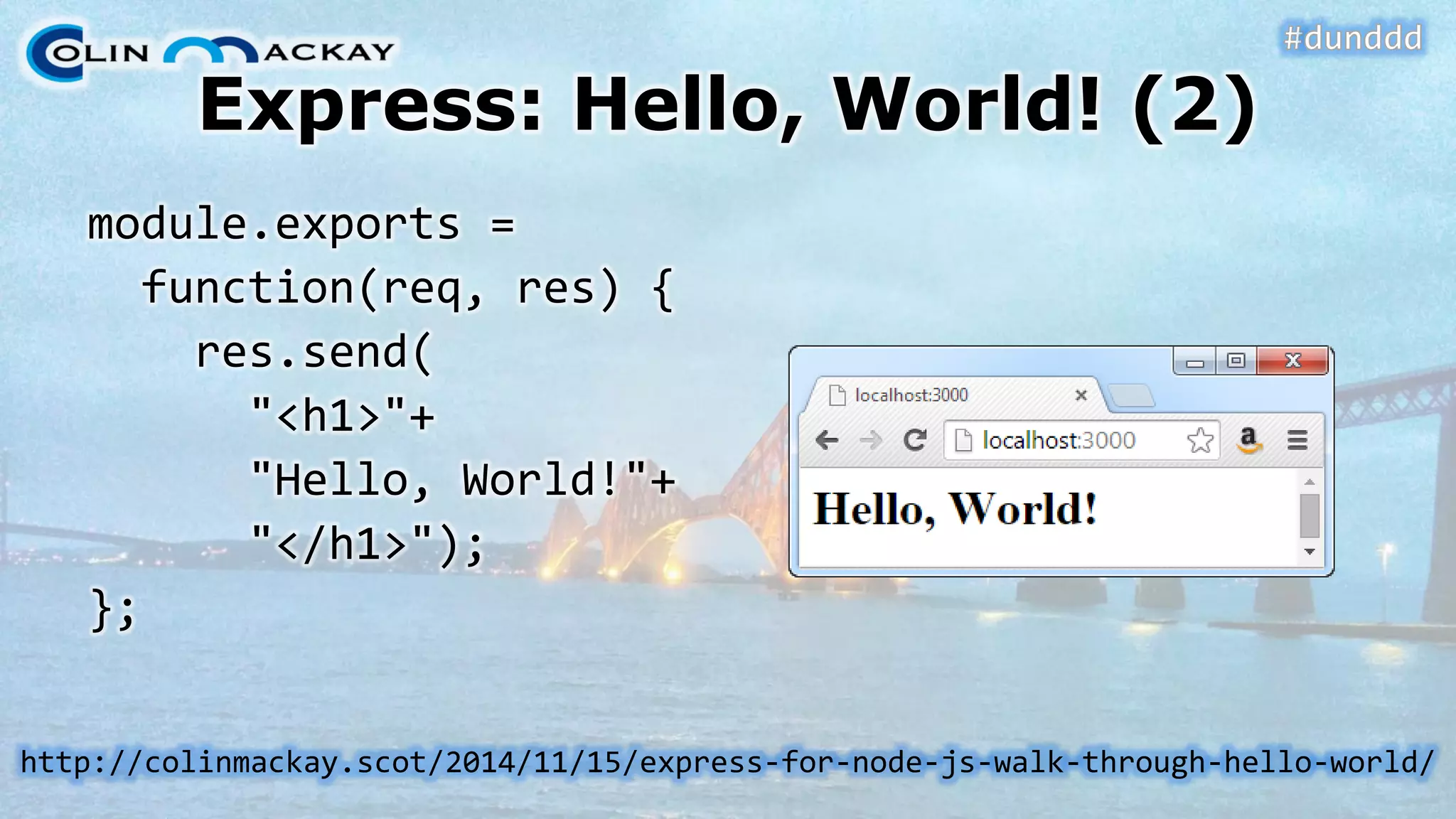Maximize the browser window
The image size is (1456, 819).
coord(1236,361)
